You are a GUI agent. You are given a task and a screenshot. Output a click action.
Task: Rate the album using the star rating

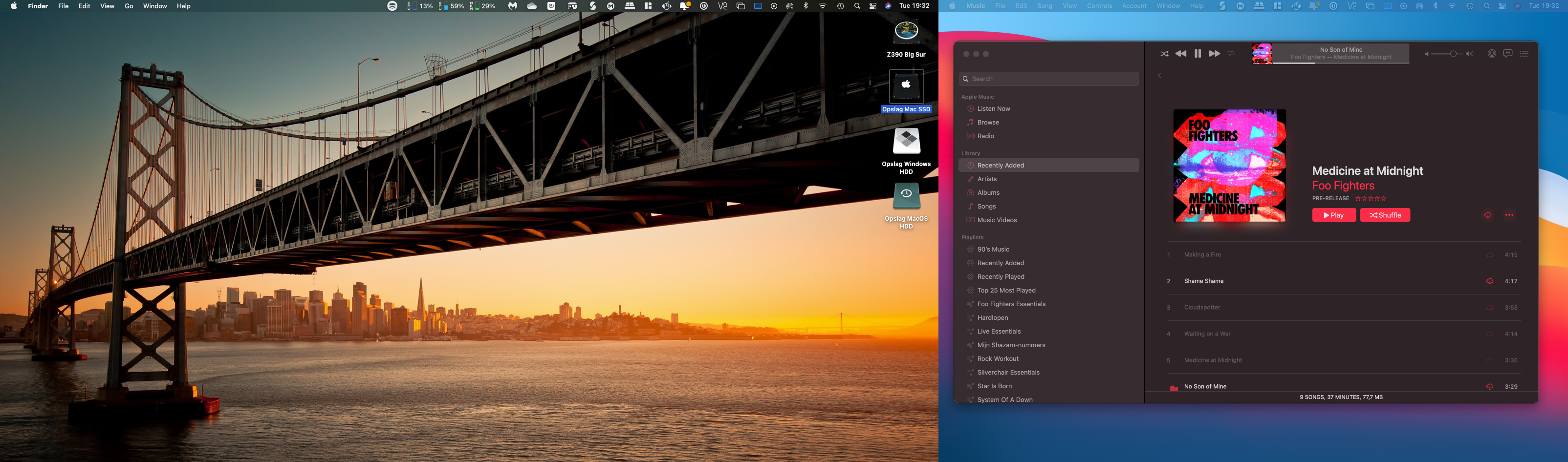pyautogui.click(x=1371, y=199)
